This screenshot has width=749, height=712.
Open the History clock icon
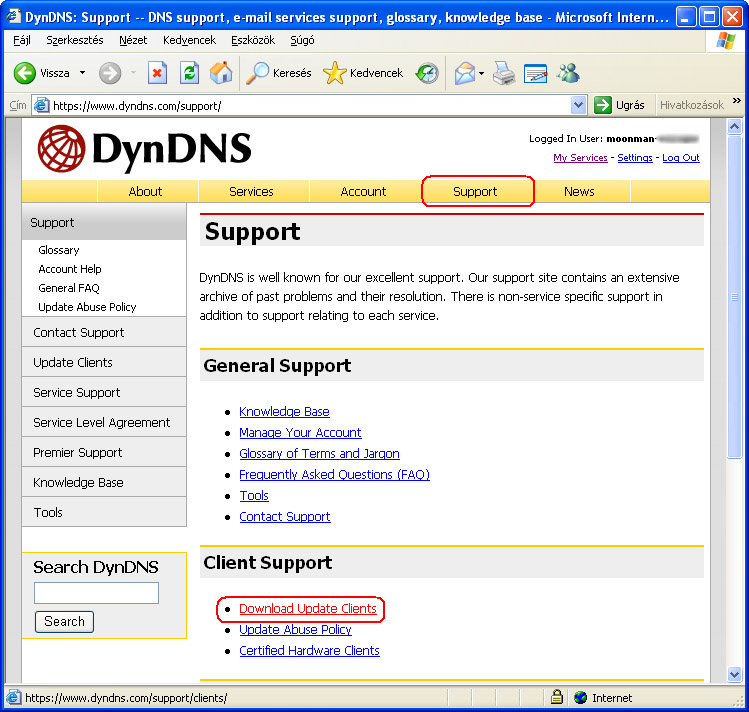[427, 73]
